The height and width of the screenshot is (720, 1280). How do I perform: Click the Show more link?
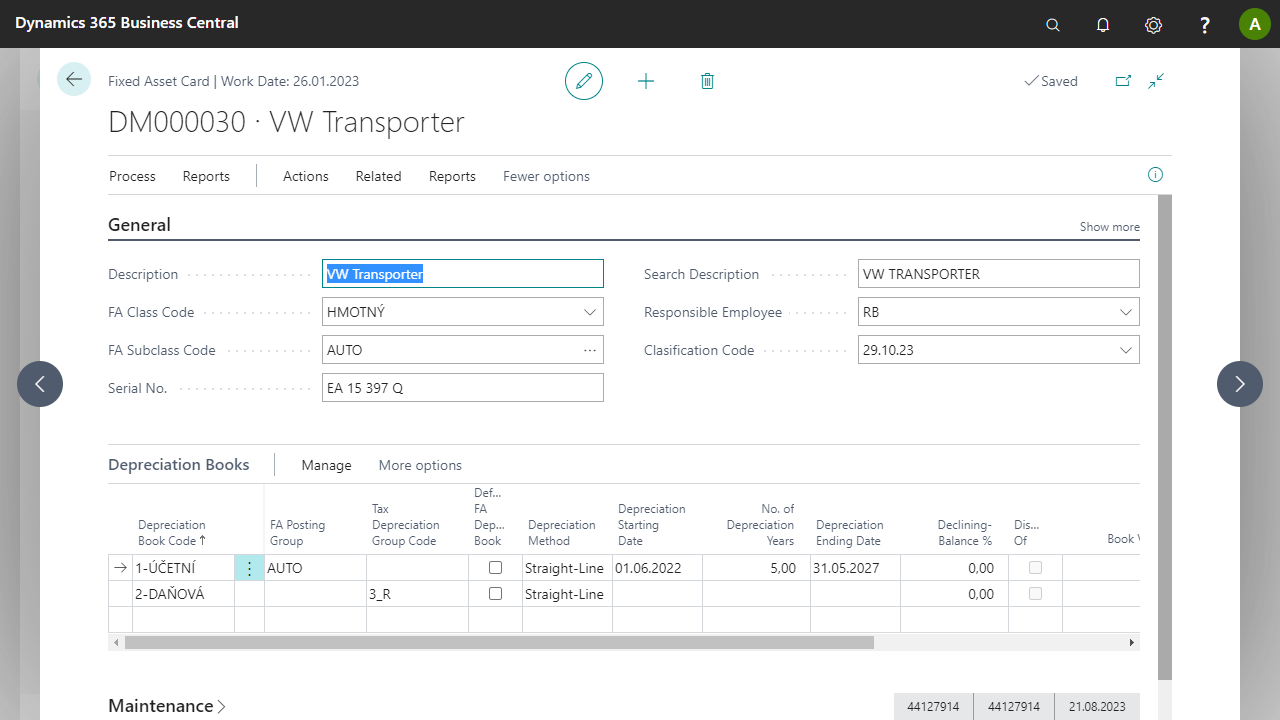click(x=1109, y=227)
